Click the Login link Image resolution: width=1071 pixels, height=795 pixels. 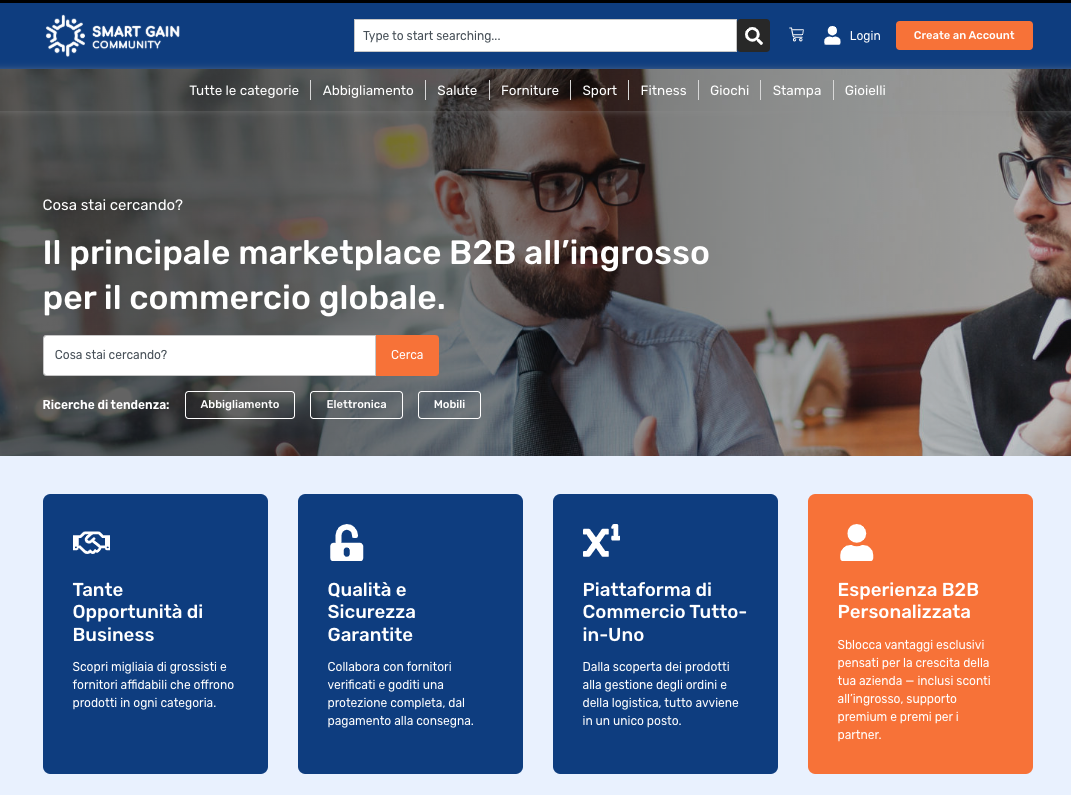coord(865,36)
